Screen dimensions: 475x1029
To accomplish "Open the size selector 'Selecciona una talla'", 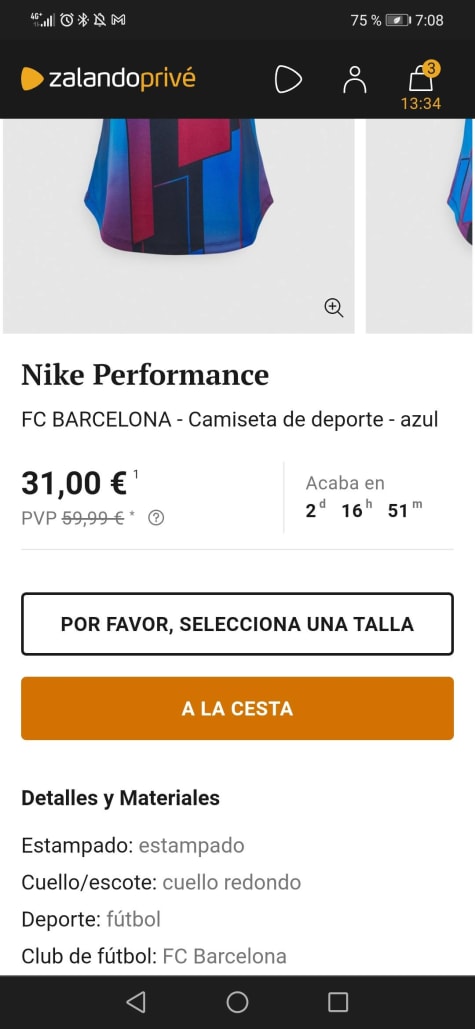I will click(238, 624).
